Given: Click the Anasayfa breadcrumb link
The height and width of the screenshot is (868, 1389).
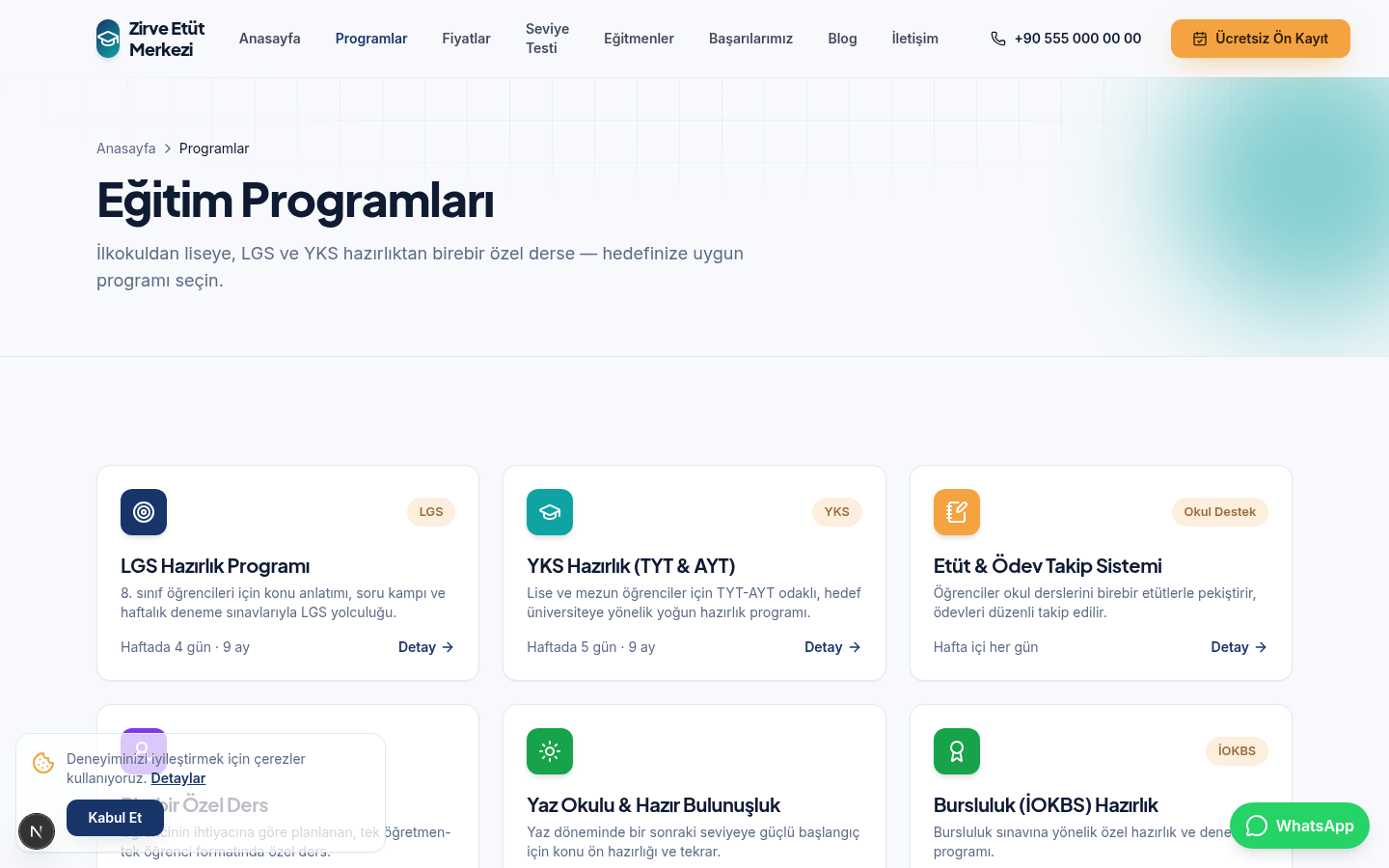Looking at the screenshot, I should click(126, 149).
